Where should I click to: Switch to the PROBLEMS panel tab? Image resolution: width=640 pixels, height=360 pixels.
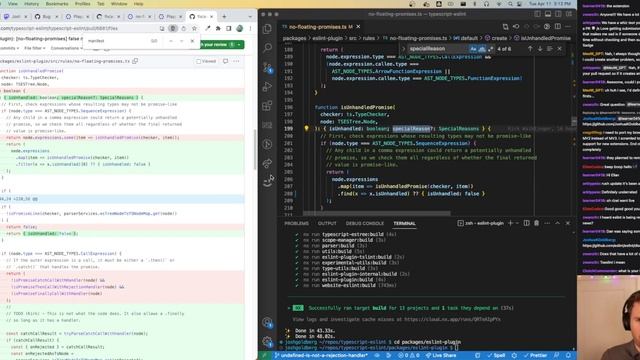click(296, 223)
